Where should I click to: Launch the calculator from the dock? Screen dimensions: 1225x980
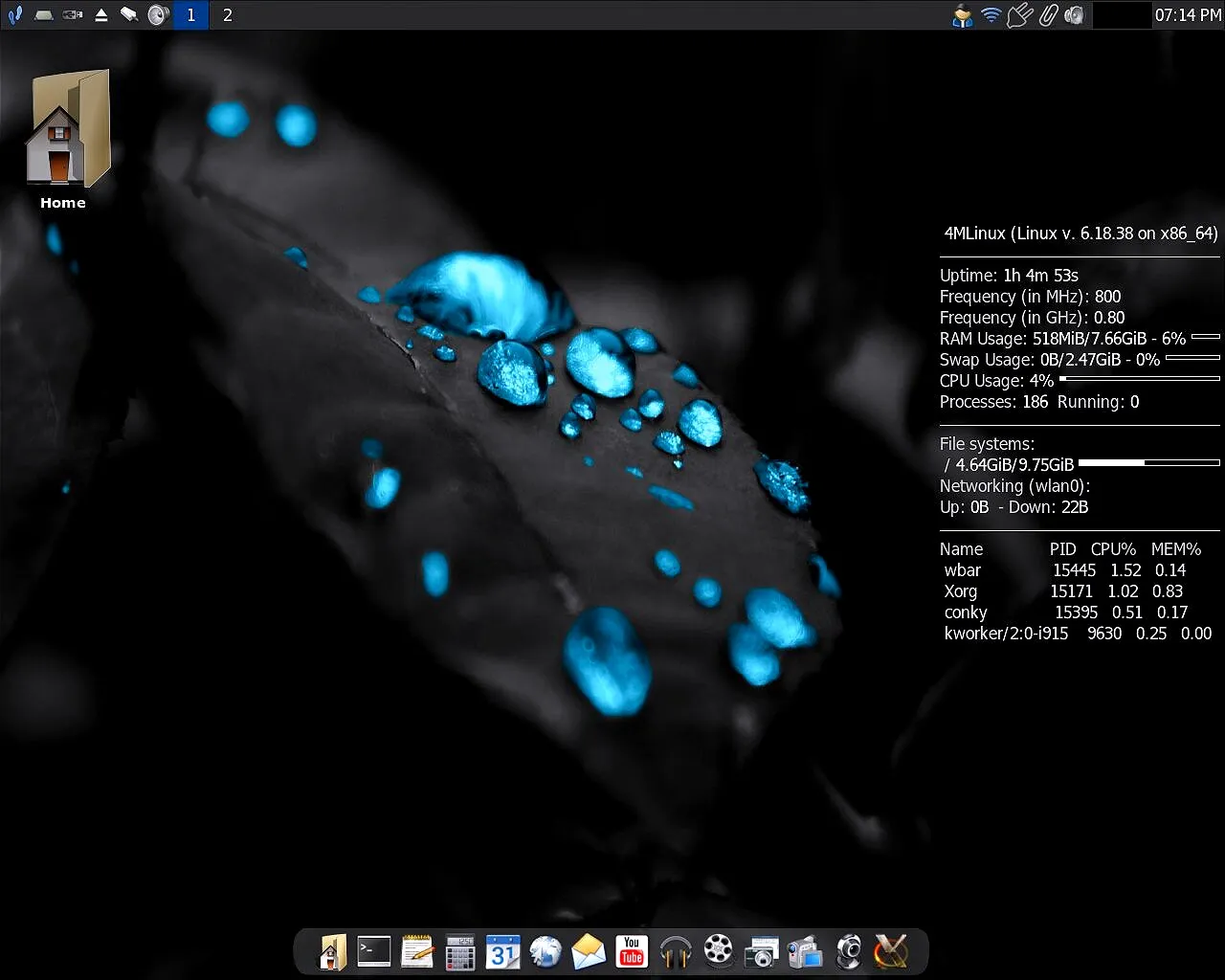click(460, 952)
